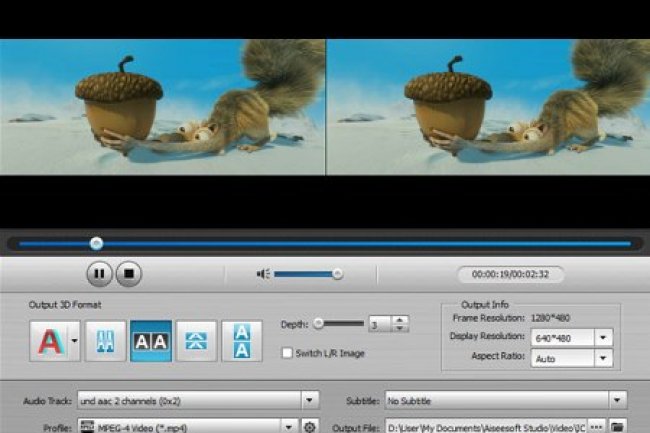Screen dimensions: 650x433
Task: Click the volume slider knob
Action: pos(338,274)
